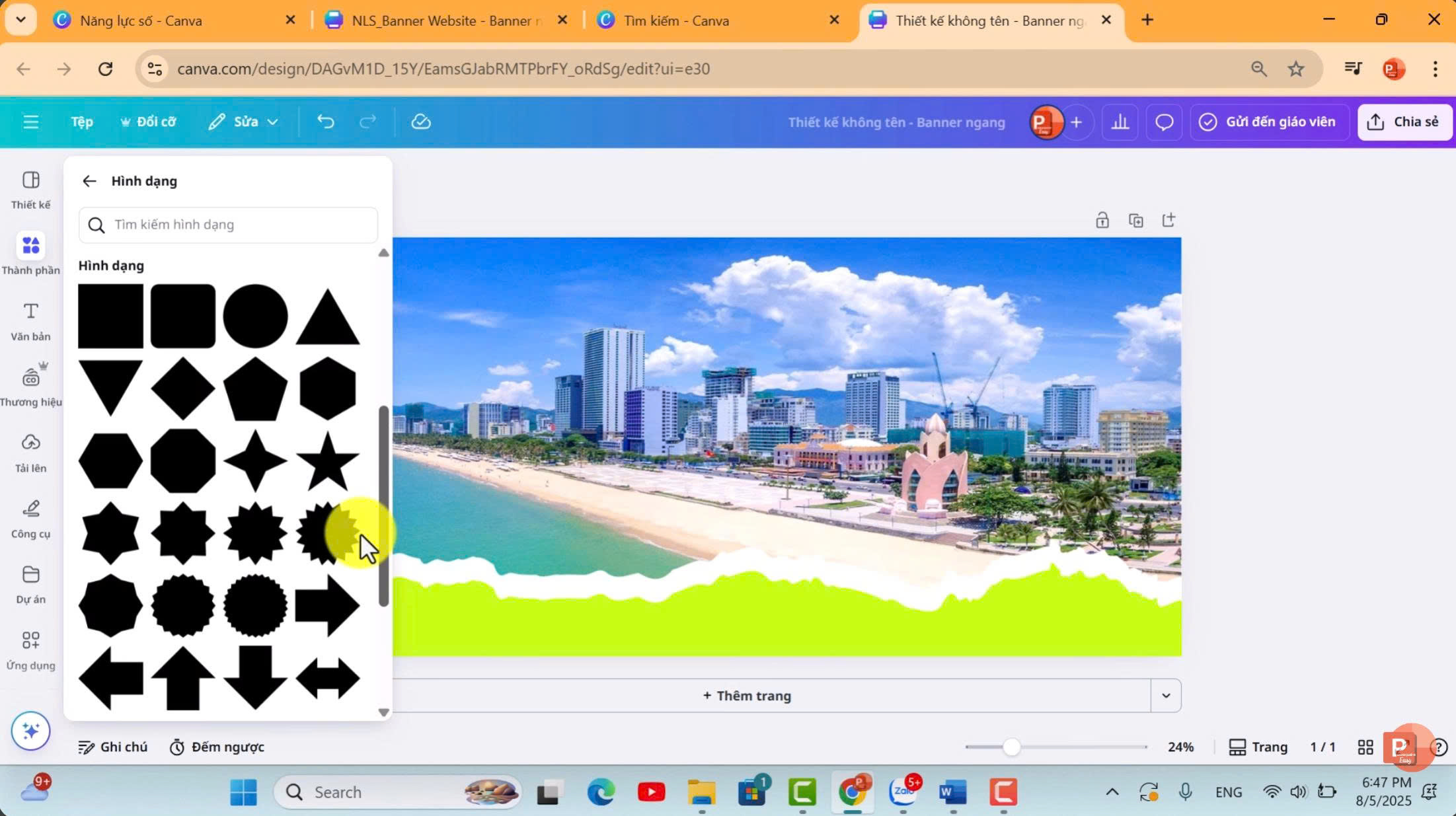Switch to the Tìm kiếm - Canva tab
This screenshot has height=816, width=1456.
pyautogui.click(x=675, y=20)
